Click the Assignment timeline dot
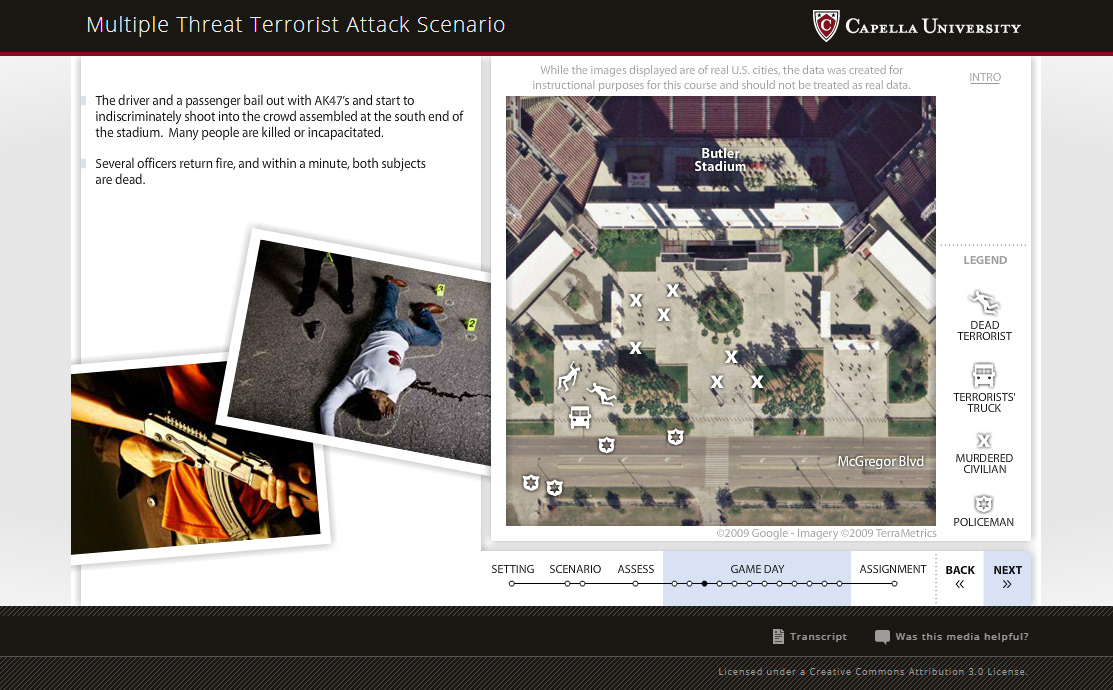1113x690 pixels. pyautogui.click(x=894, y=584)
